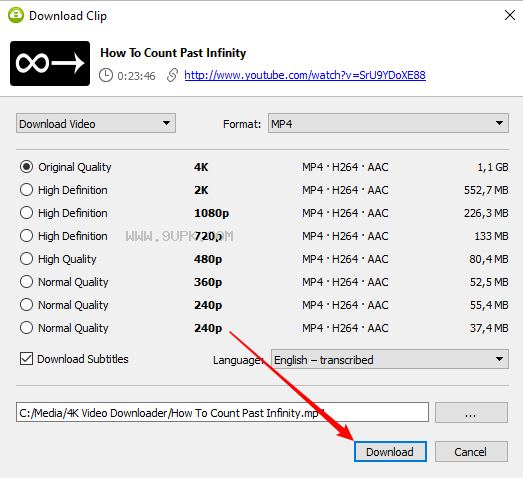Image resolution: width=523 pixels, height=478 pixels.
Task: Click the infinity video thumbnail
Action: coord(50,63)
